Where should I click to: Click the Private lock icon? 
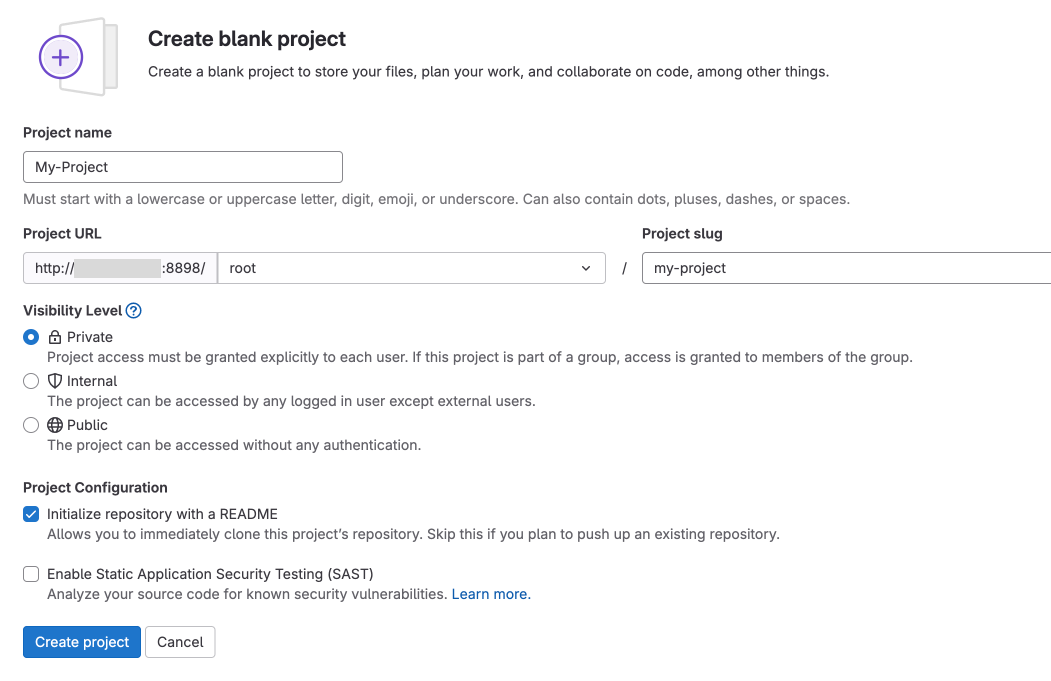point(55,336)
